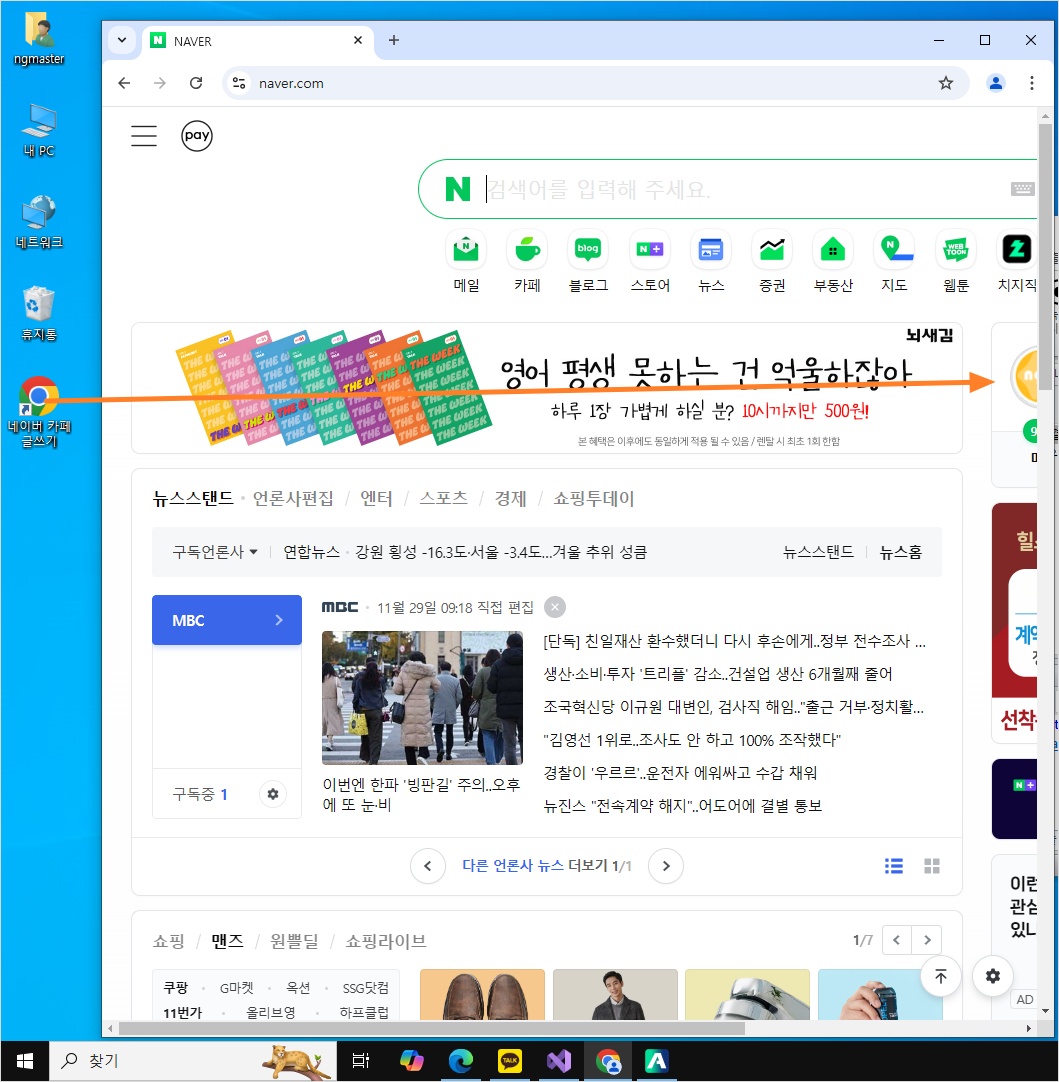Select the 경제 tab
1059x1082 pixels.
(511, 498)
